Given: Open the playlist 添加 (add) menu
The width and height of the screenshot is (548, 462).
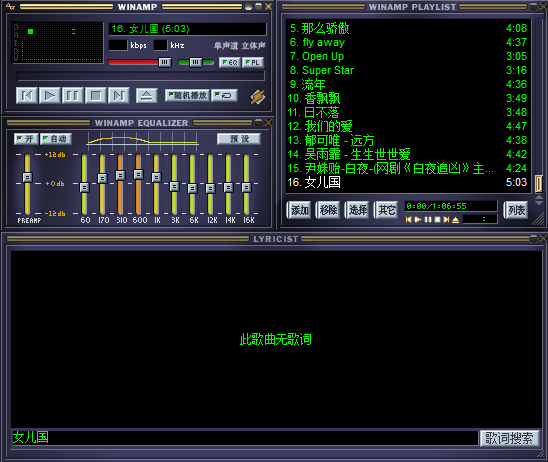Looking at the screenshot, I should point(299,210).
